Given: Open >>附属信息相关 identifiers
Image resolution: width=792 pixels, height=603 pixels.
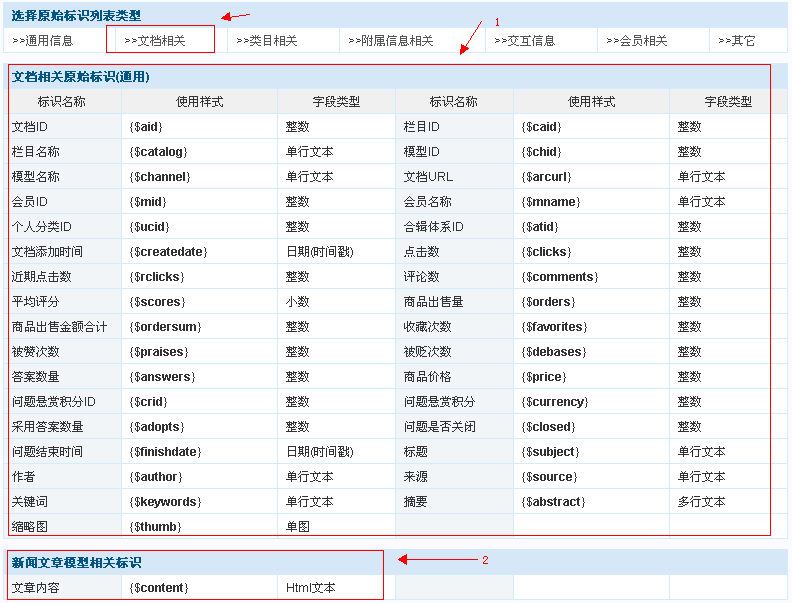Looking at the screenshot, I should (391, 41).
